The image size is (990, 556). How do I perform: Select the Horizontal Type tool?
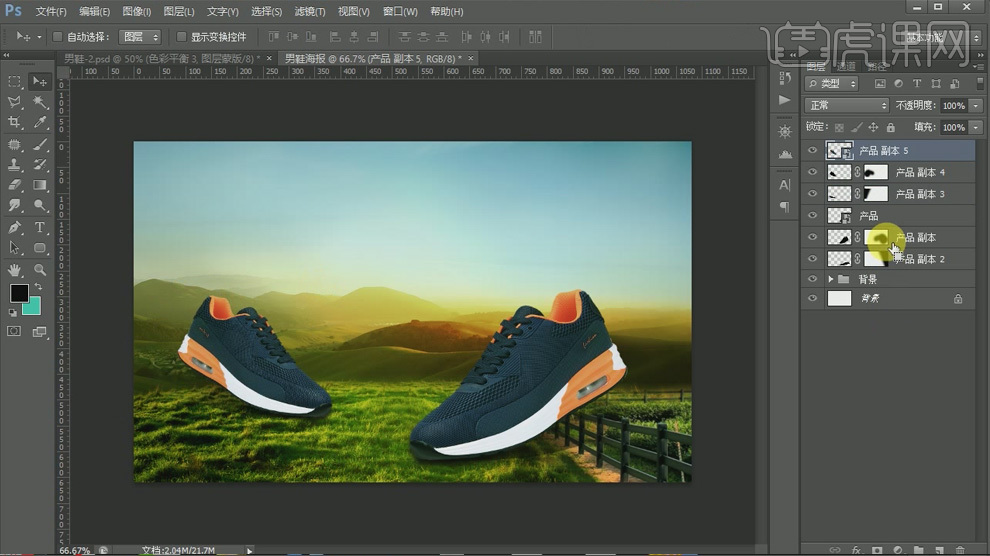click(41, 228)
